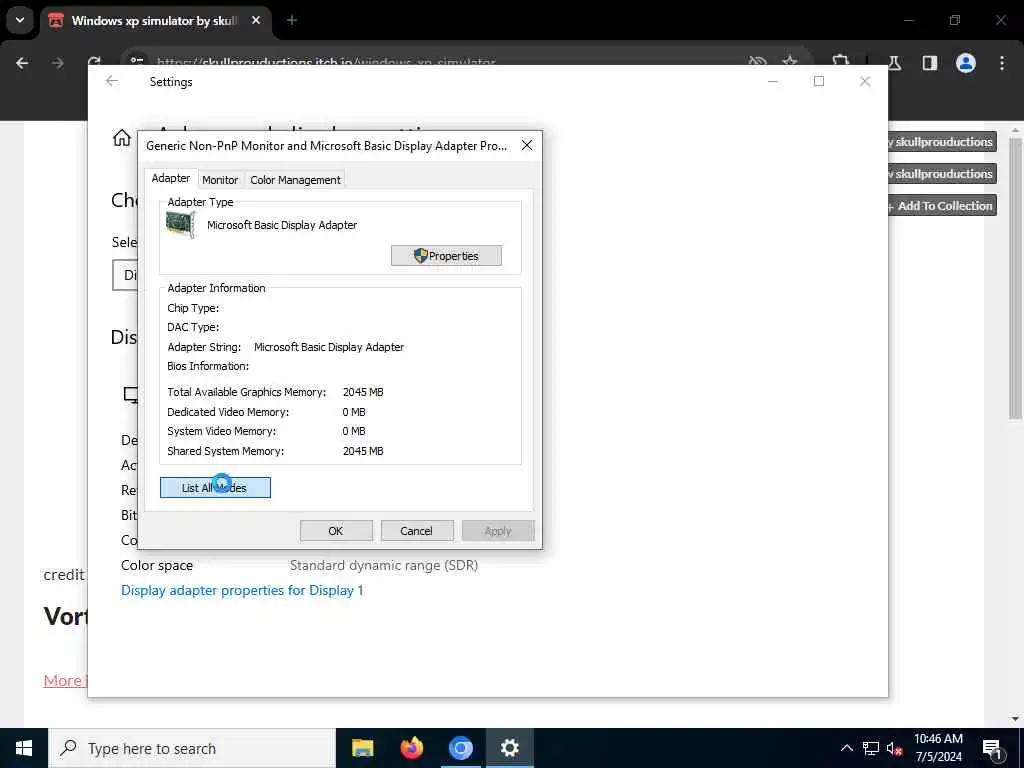Click the List All Modes button
Viewport: 1024px width, 768px height.
click(x=215, y=488)
